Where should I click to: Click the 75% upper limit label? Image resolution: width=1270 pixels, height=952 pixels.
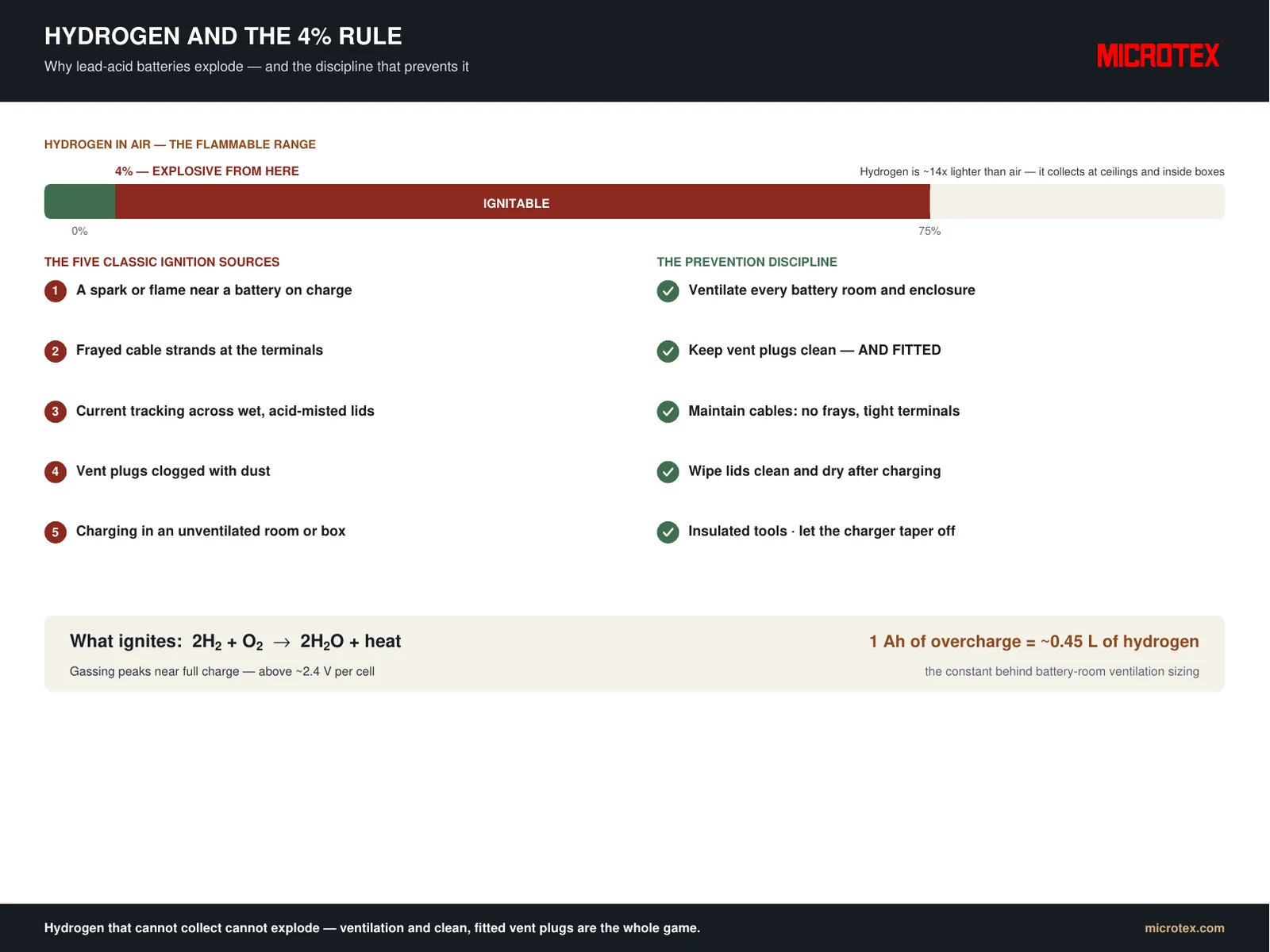(x=929, y=231)
